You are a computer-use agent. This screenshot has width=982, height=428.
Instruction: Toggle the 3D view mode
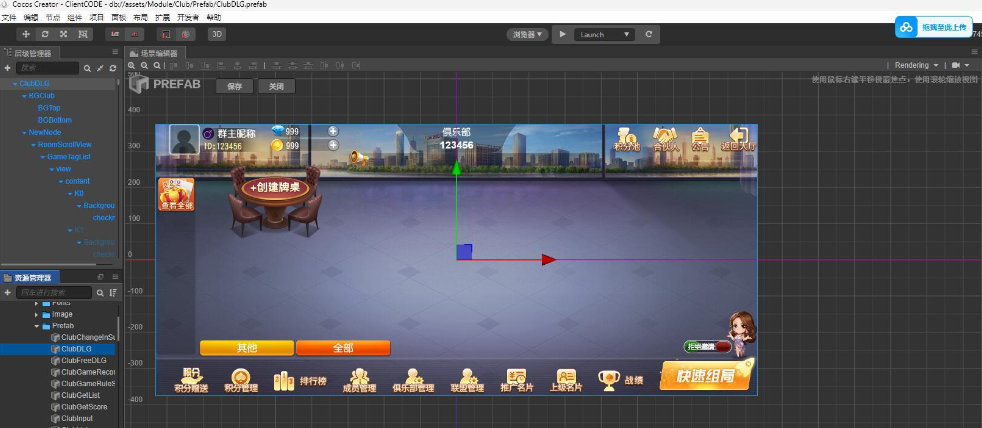[217, 34]
